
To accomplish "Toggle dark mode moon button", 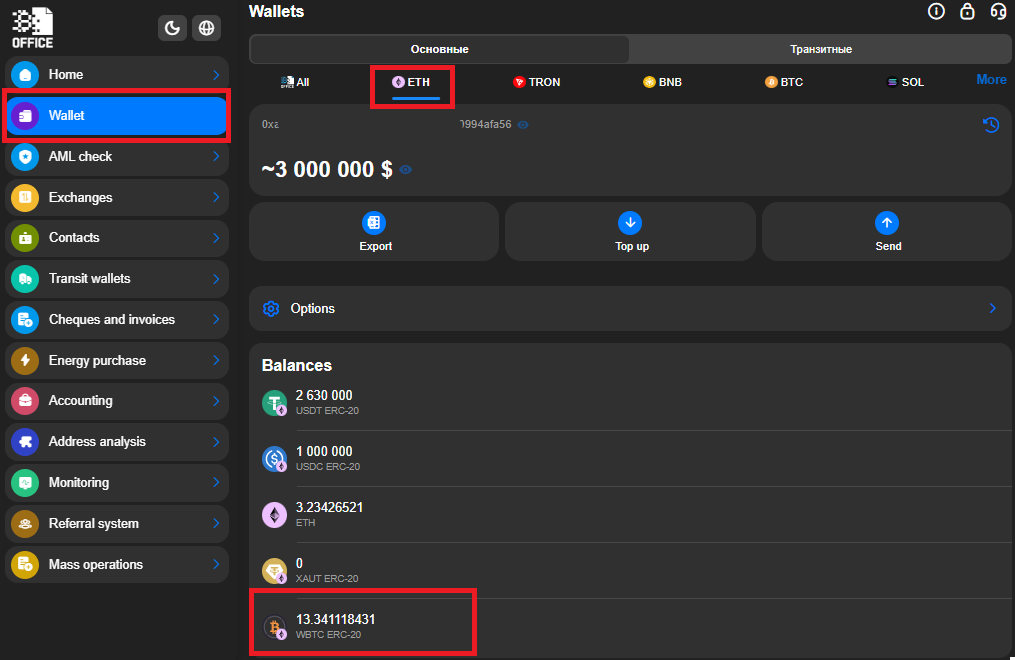I will (172, 28).
